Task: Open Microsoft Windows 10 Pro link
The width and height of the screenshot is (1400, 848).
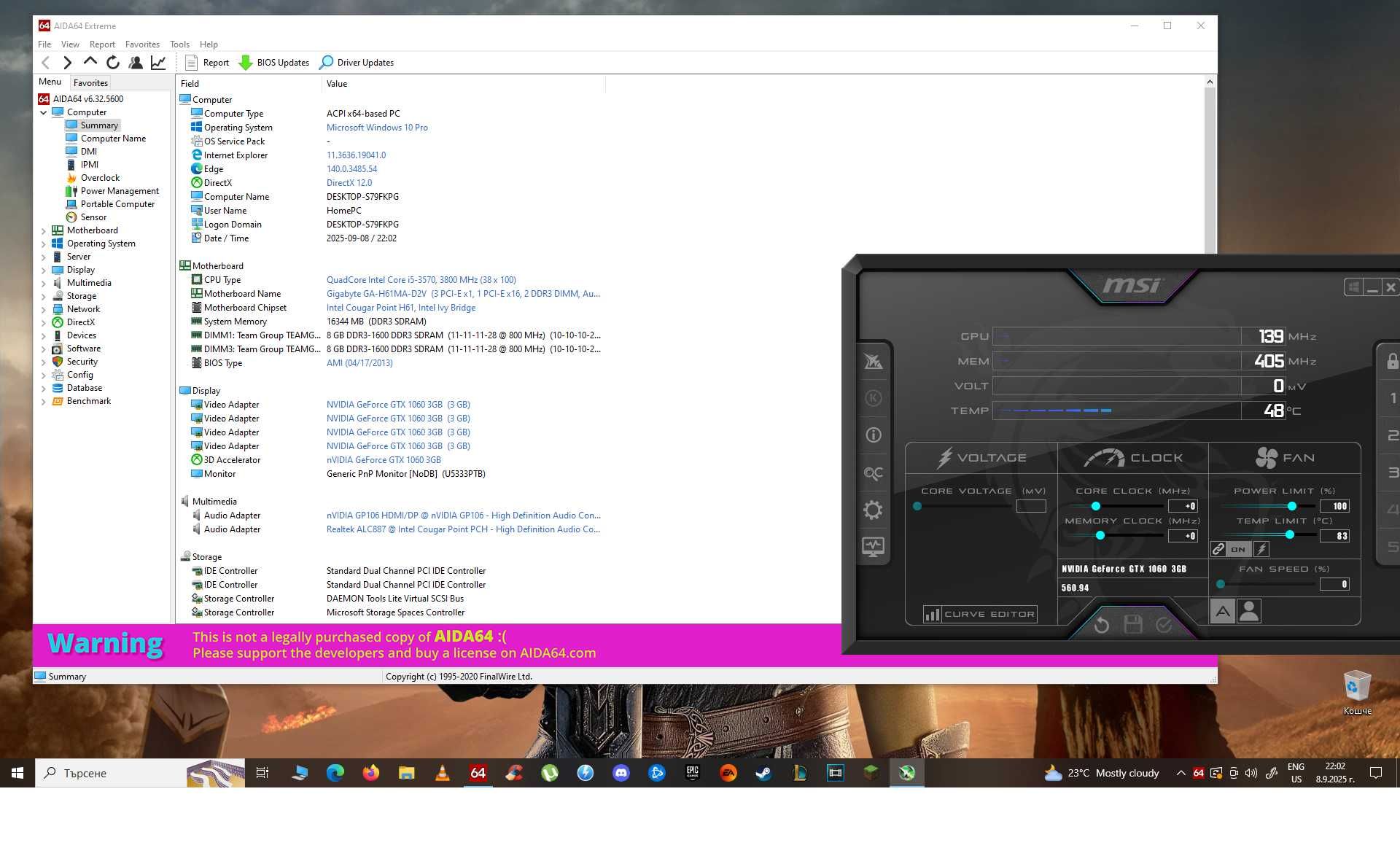Action: [377, 128]
